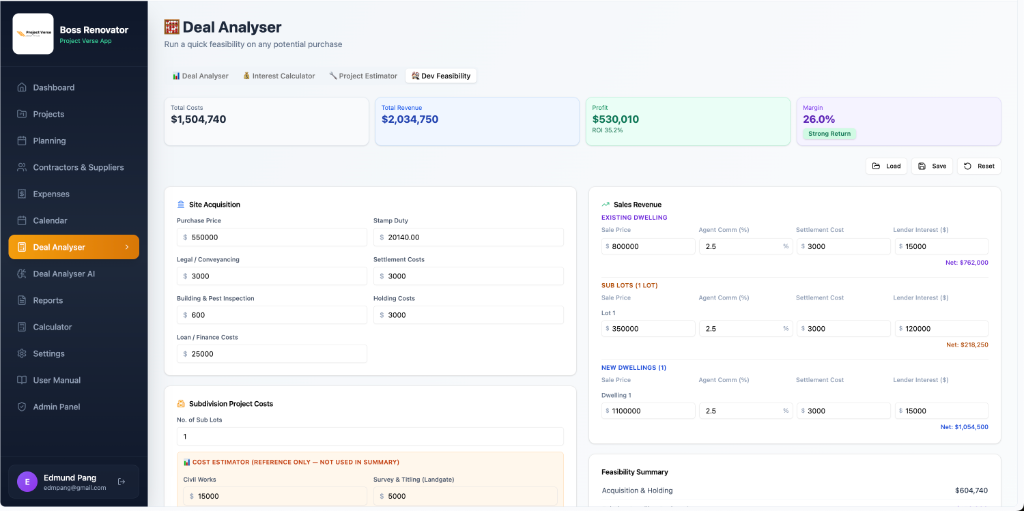Viewport: 1024px width, 511px height.
Task: Click Lot 1 Lender Interest field
Action: pos(941,329)
